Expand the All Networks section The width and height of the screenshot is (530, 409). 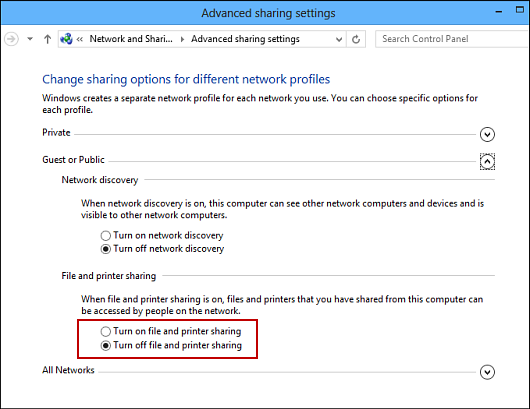click(487, 372)
